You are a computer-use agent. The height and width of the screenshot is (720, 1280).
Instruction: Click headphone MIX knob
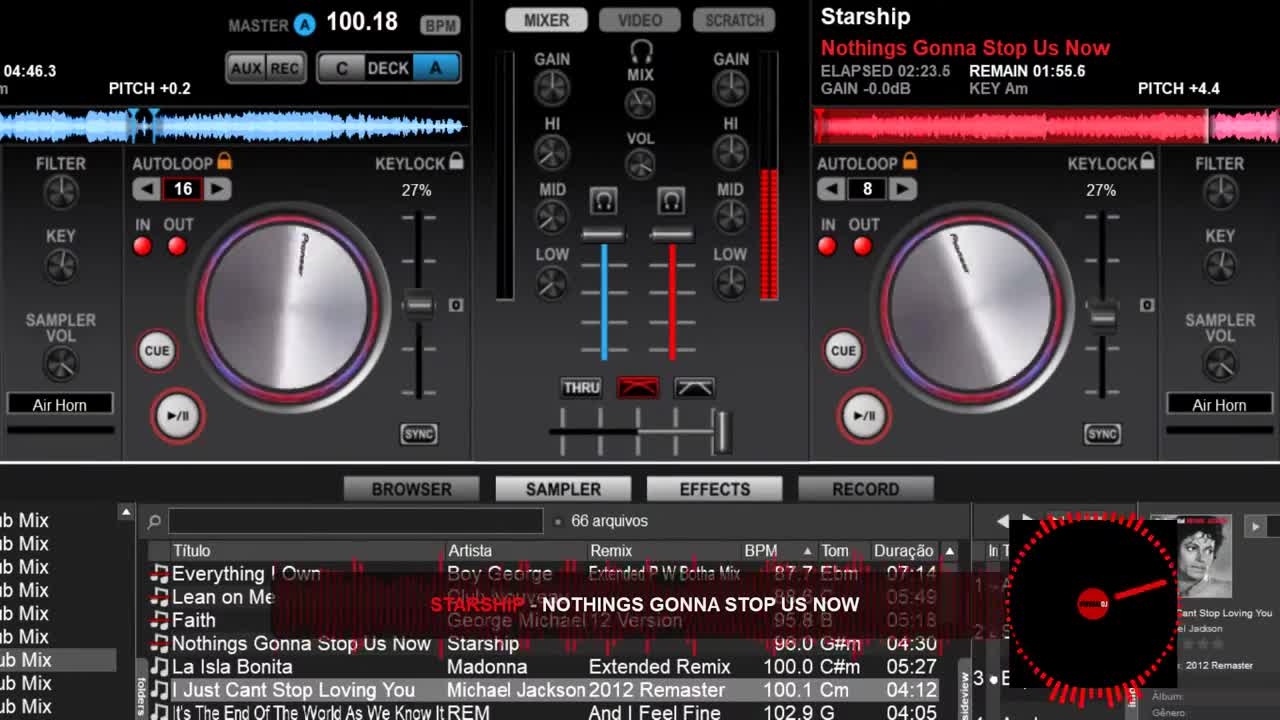[640, 102]
